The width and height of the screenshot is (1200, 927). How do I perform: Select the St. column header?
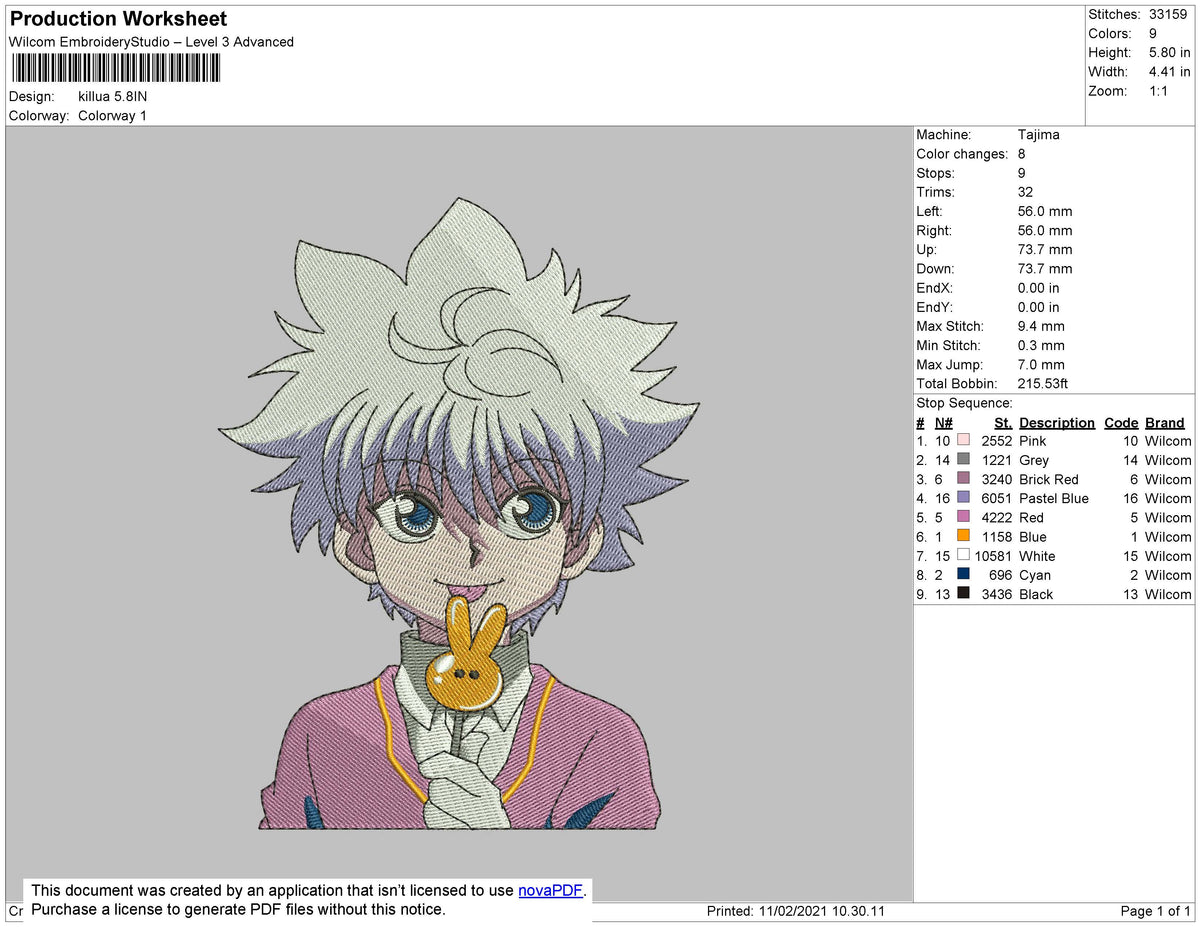1002,422
